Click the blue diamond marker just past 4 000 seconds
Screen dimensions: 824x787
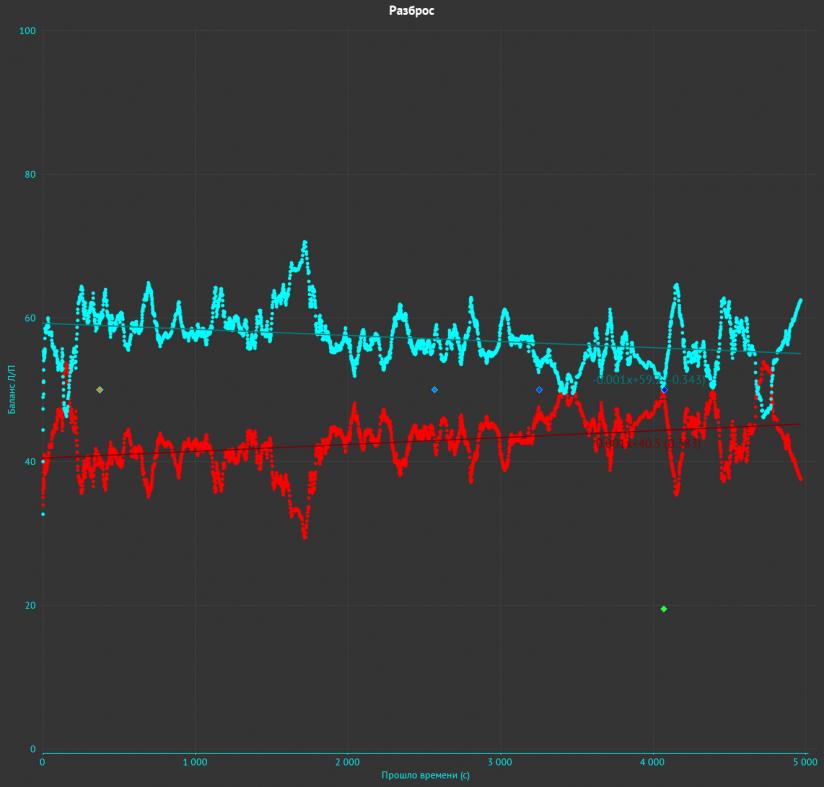click(x=664, y=390)
